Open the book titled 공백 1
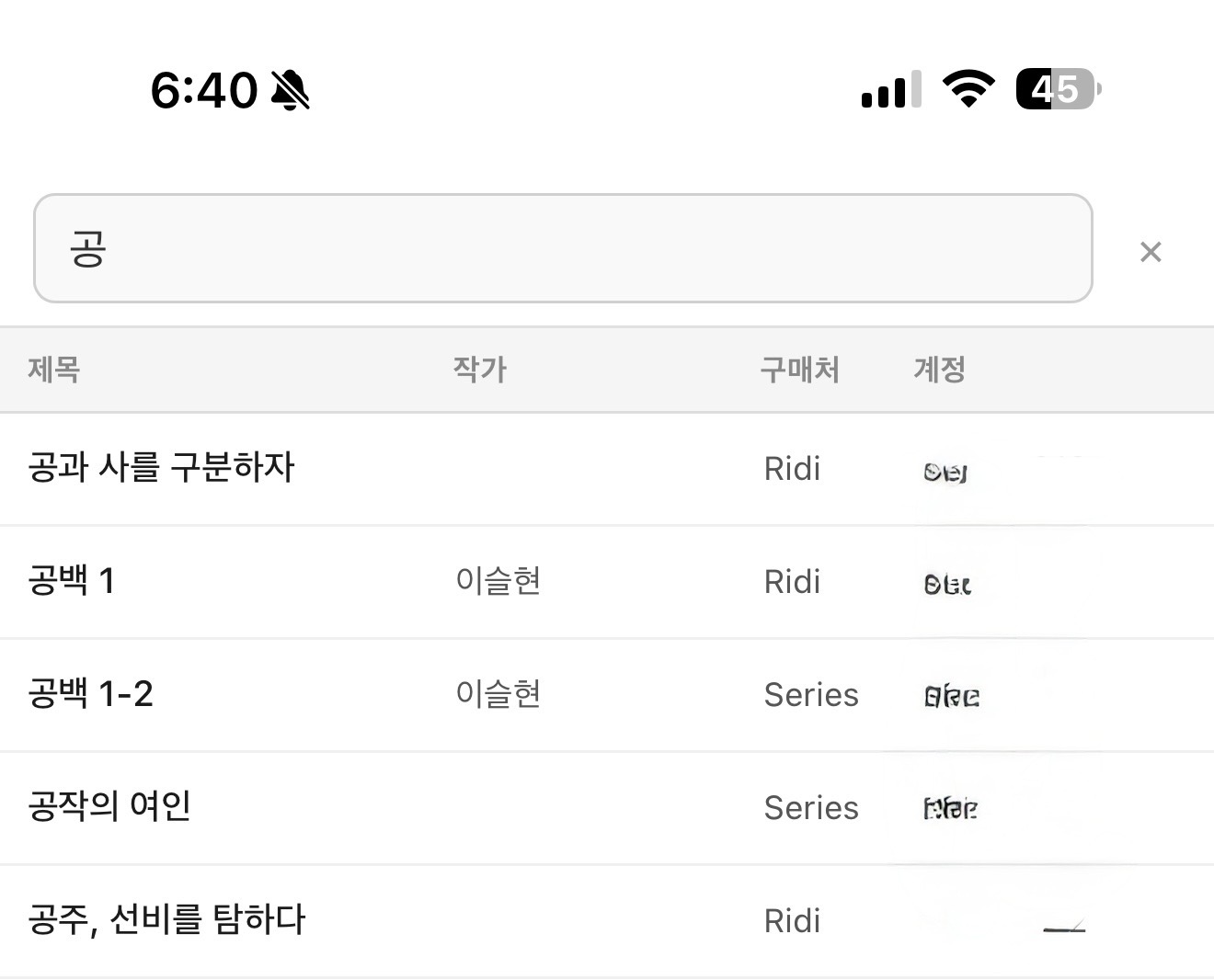 (x=72, y=581)
